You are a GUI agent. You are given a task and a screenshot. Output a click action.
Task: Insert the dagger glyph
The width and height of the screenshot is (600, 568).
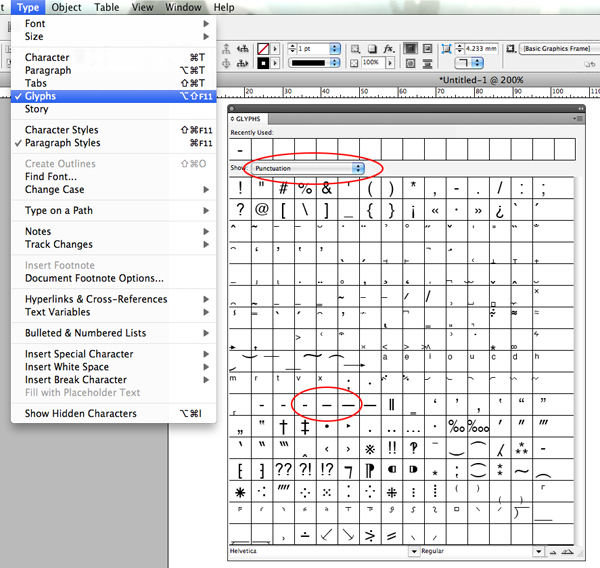coord(283,426)
